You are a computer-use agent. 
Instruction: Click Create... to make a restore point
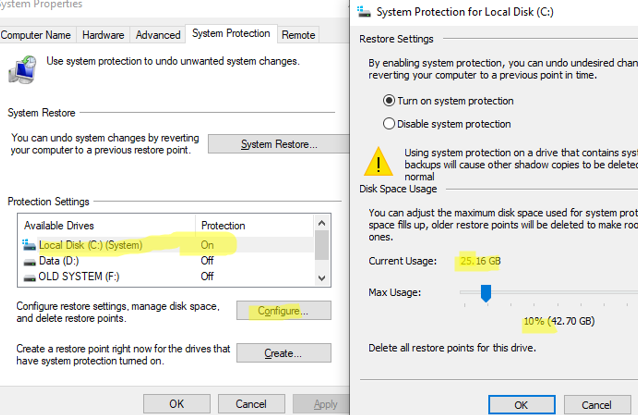click(282, 353)
